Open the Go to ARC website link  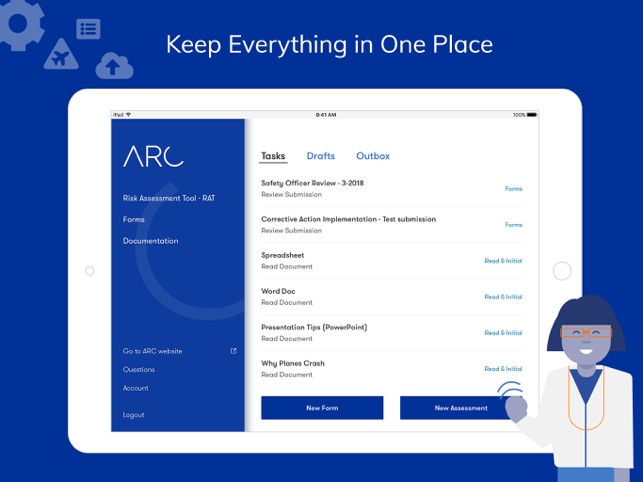click(153, 351)
